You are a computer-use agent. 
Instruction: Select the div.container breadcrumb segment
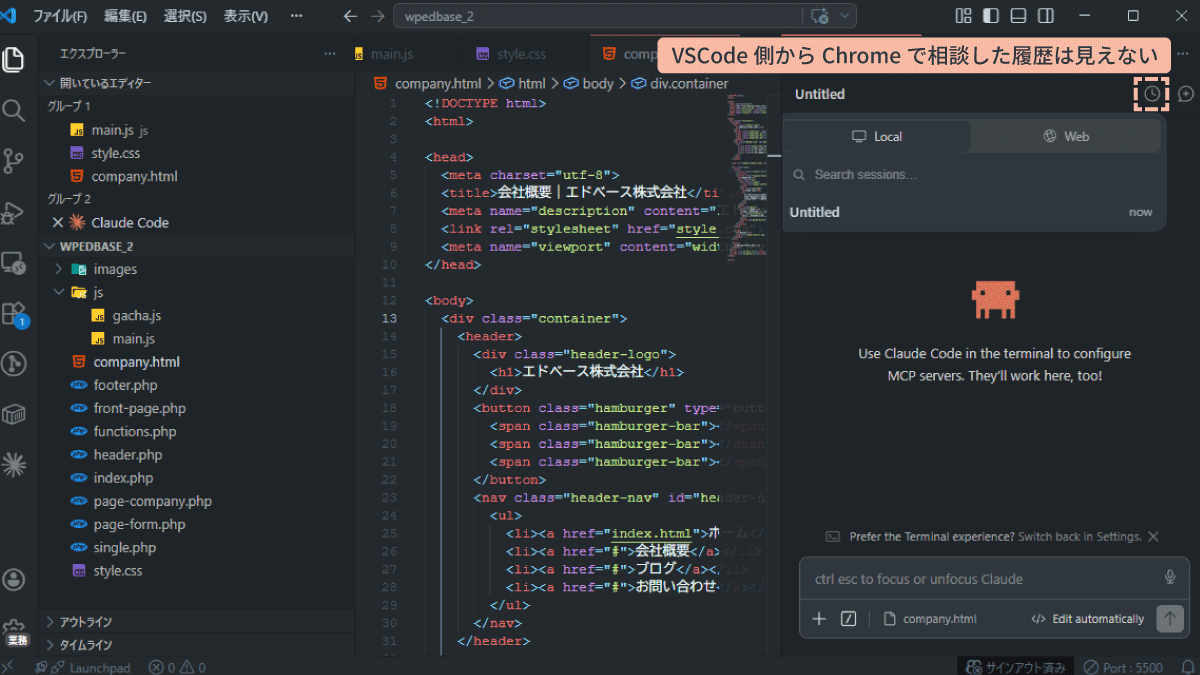680,84
